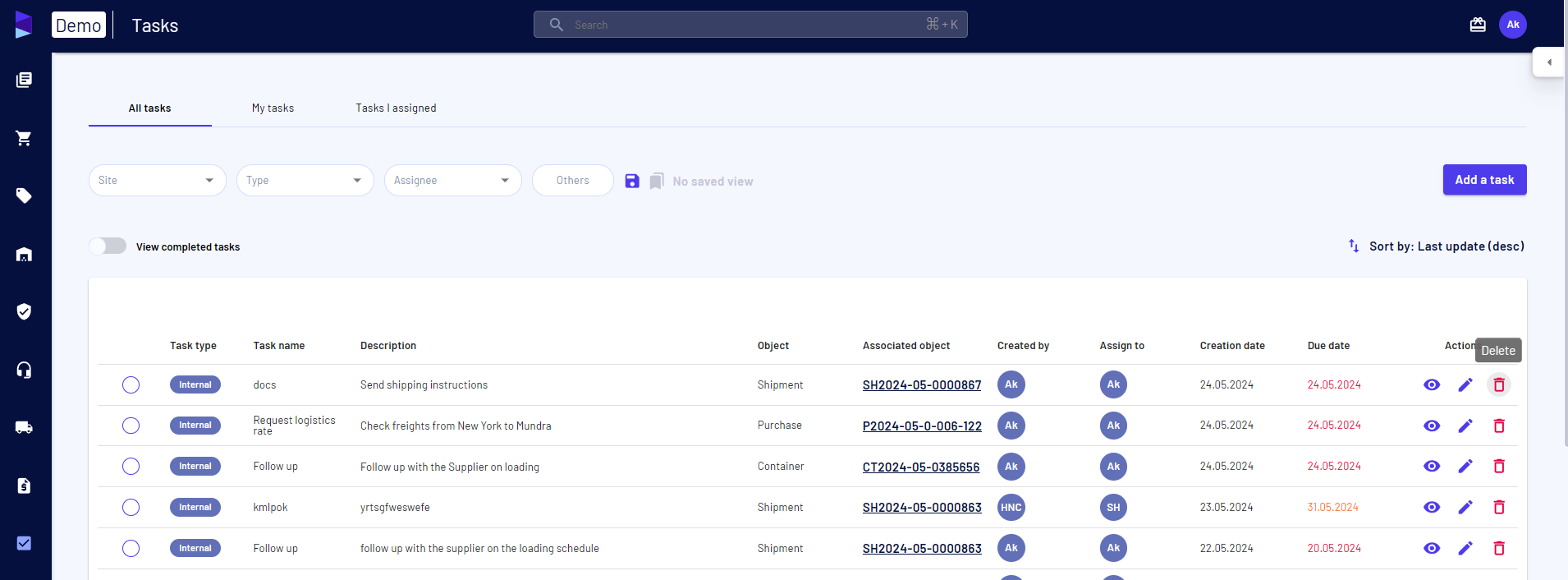The image size is (1568, 580).
Task: Switch to the All tasks tab
Action: [150, 108]
